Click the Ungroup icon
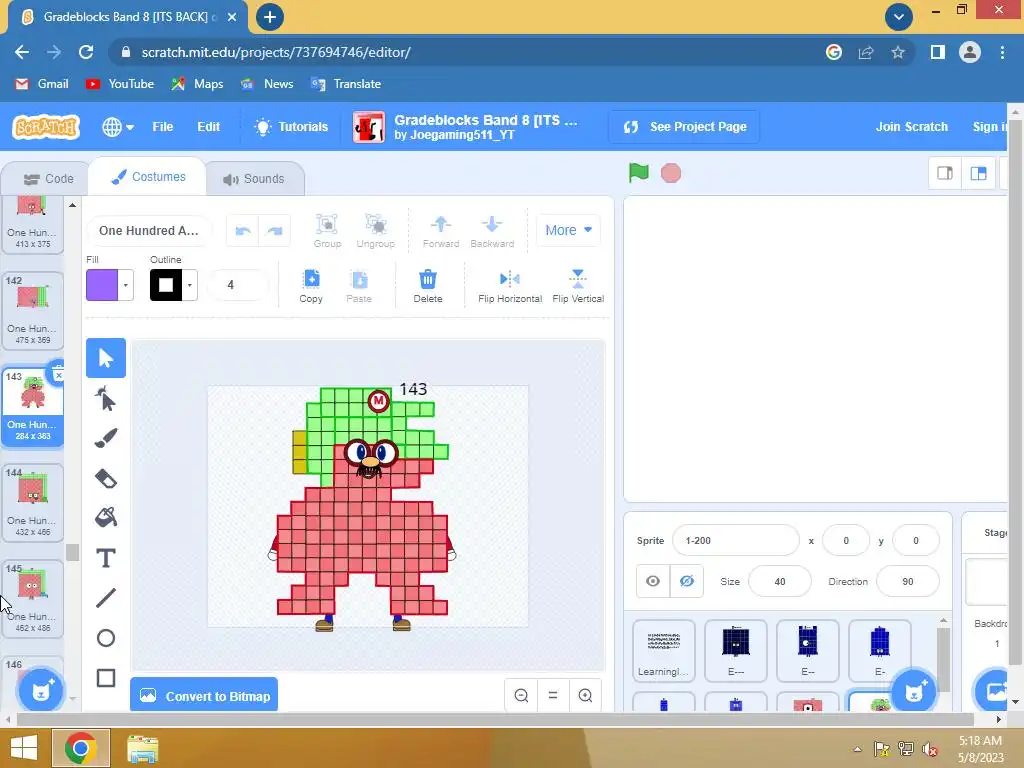The width and height of the screenshot is (1024, 768). click(376, 231)
